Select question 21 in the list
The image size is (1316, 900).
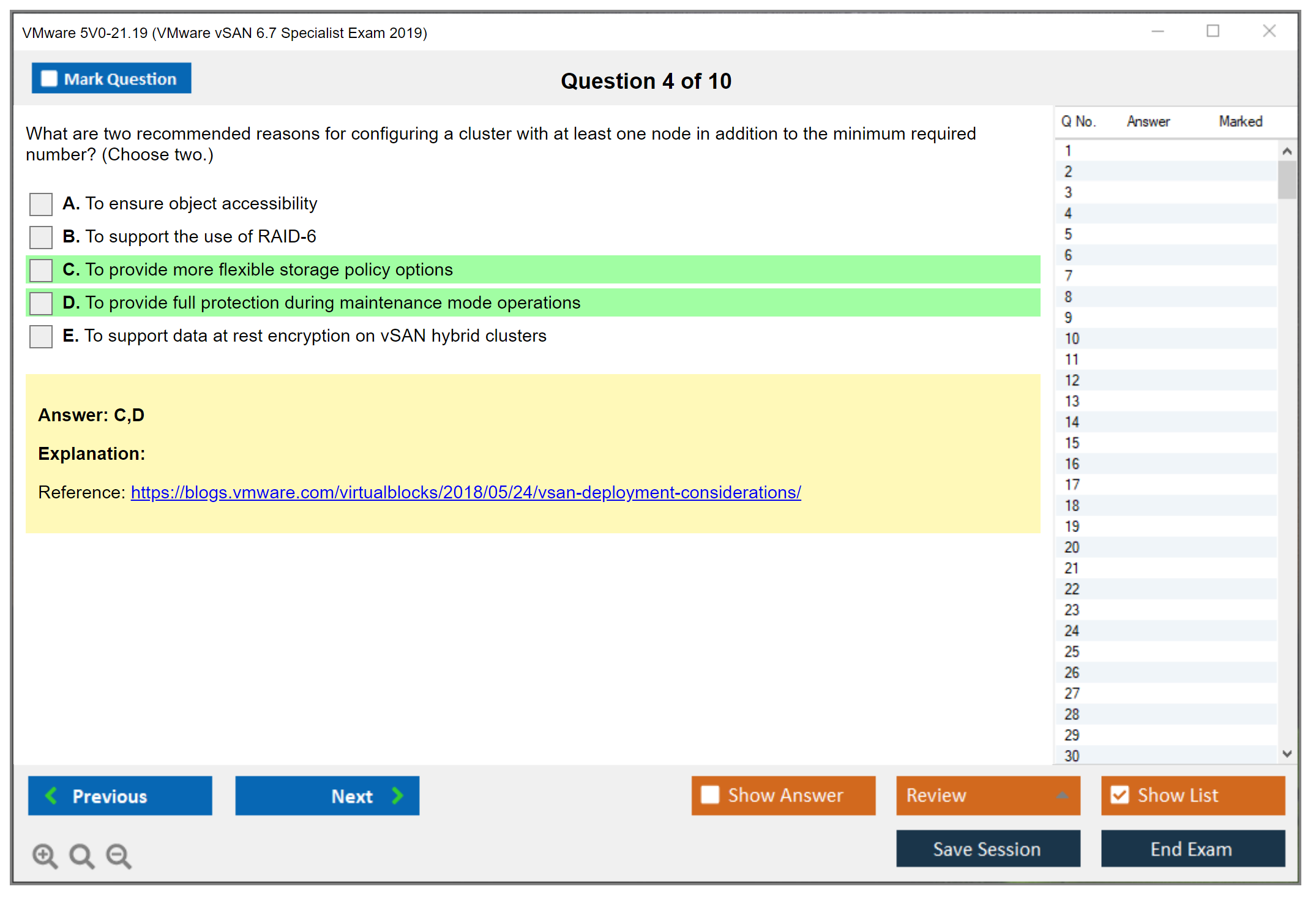click(1072, 568)
